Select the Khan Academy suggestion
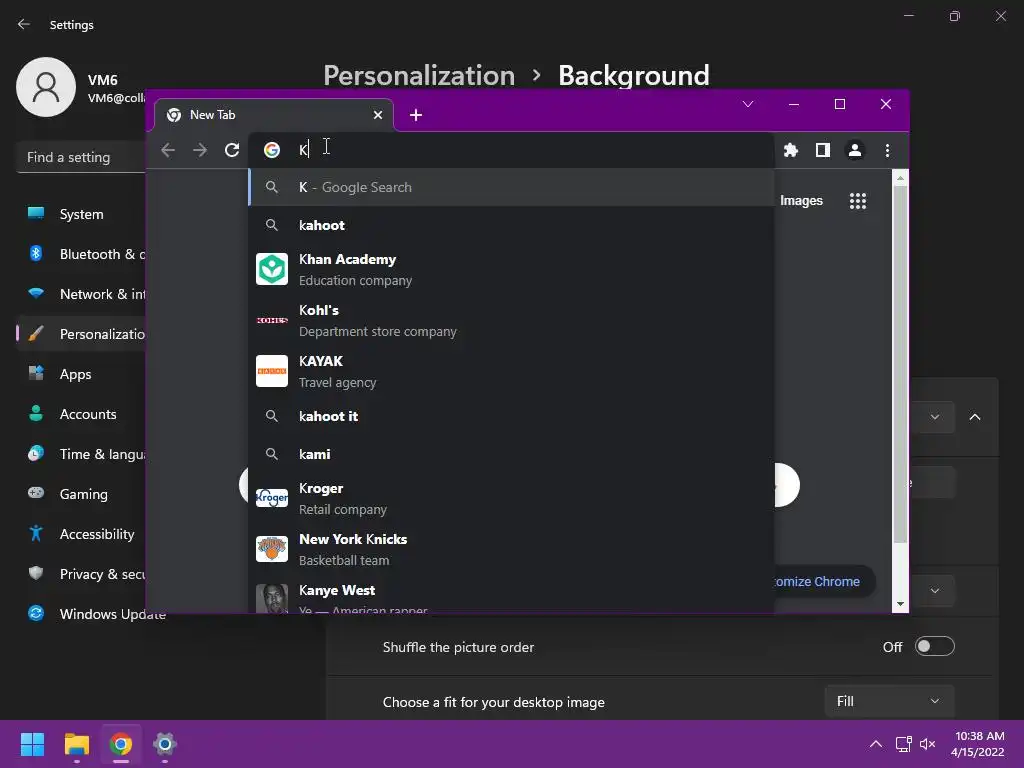The width and height of the screenshot is (1024, 768). (x=511, y=270)
